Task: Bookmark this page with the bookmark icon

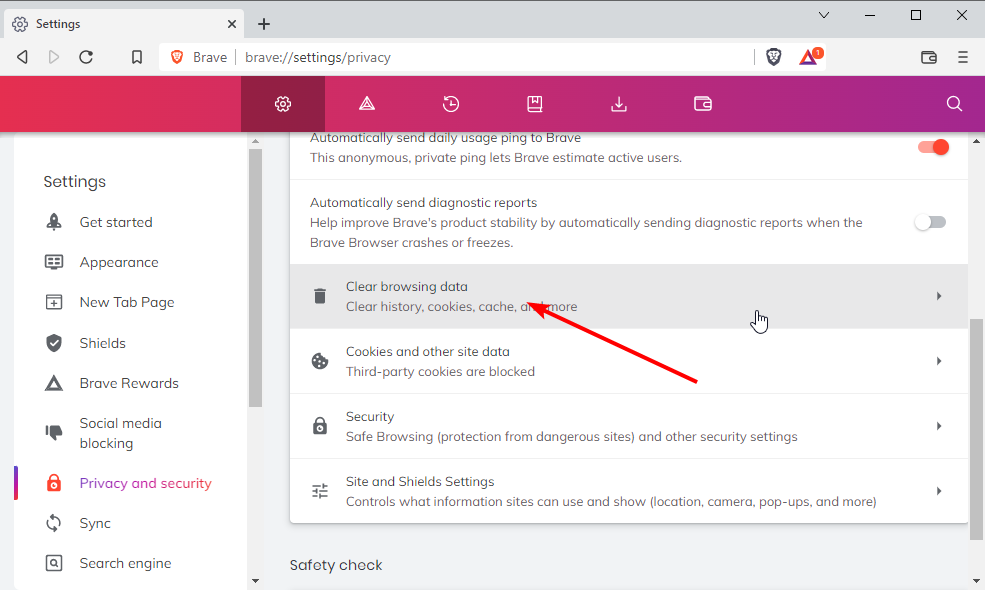Action: 137,57
